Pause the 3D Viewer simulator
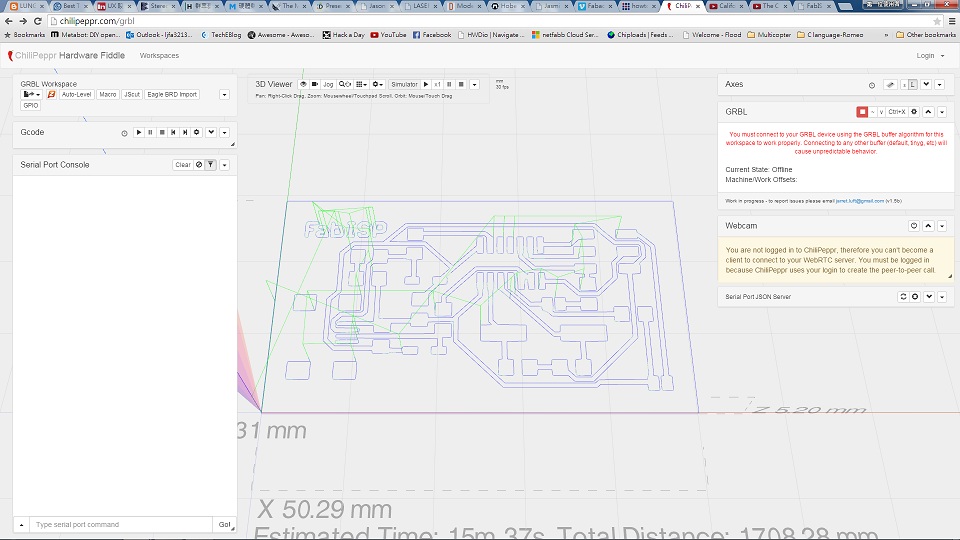This screenshot has height=540, width=960. pyautogui.click(x=449, y=84)
